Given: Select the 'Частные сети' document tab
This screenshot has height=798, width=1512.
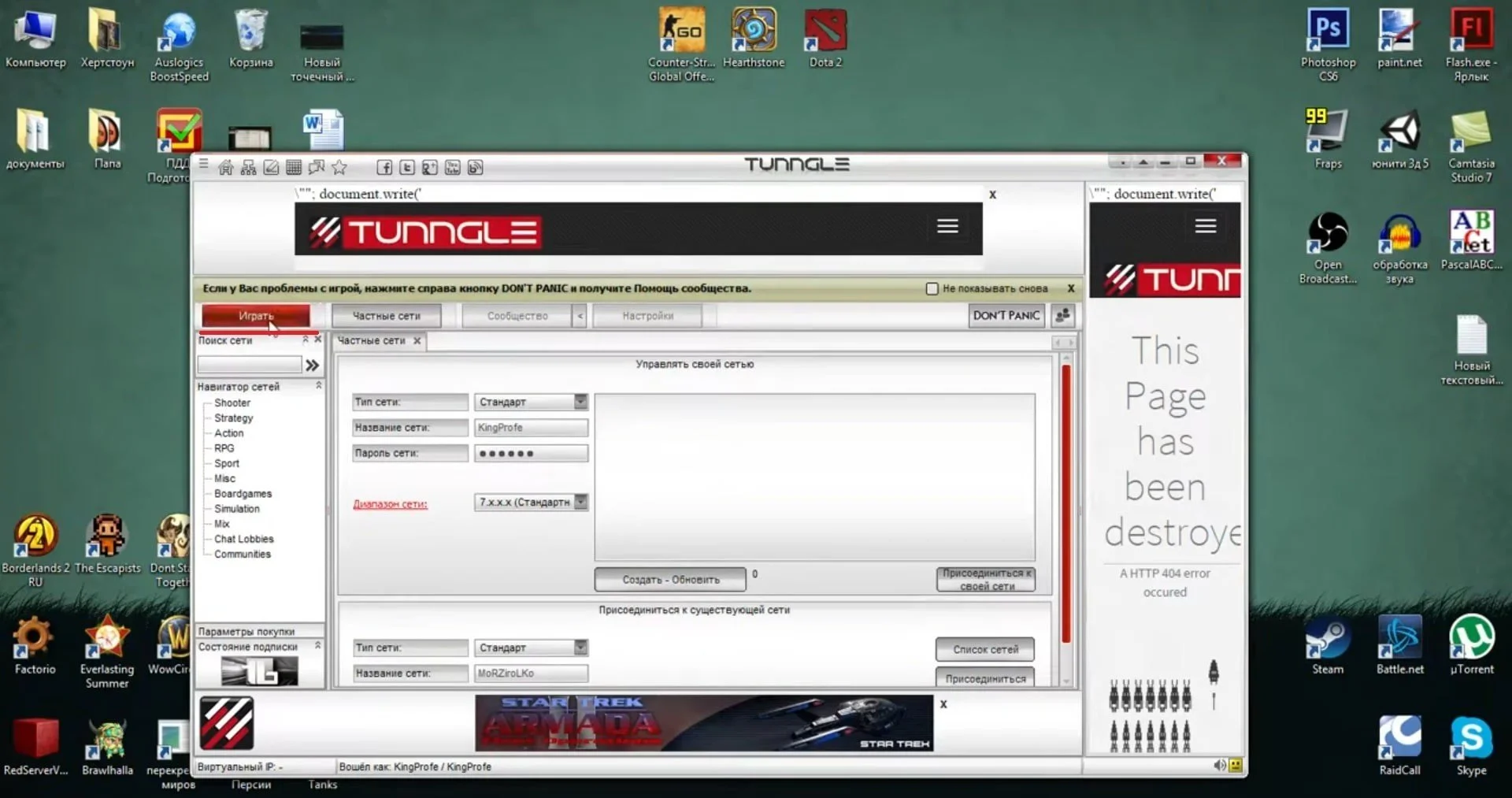Looking at the screenshot, I should (x=371, y=341).
